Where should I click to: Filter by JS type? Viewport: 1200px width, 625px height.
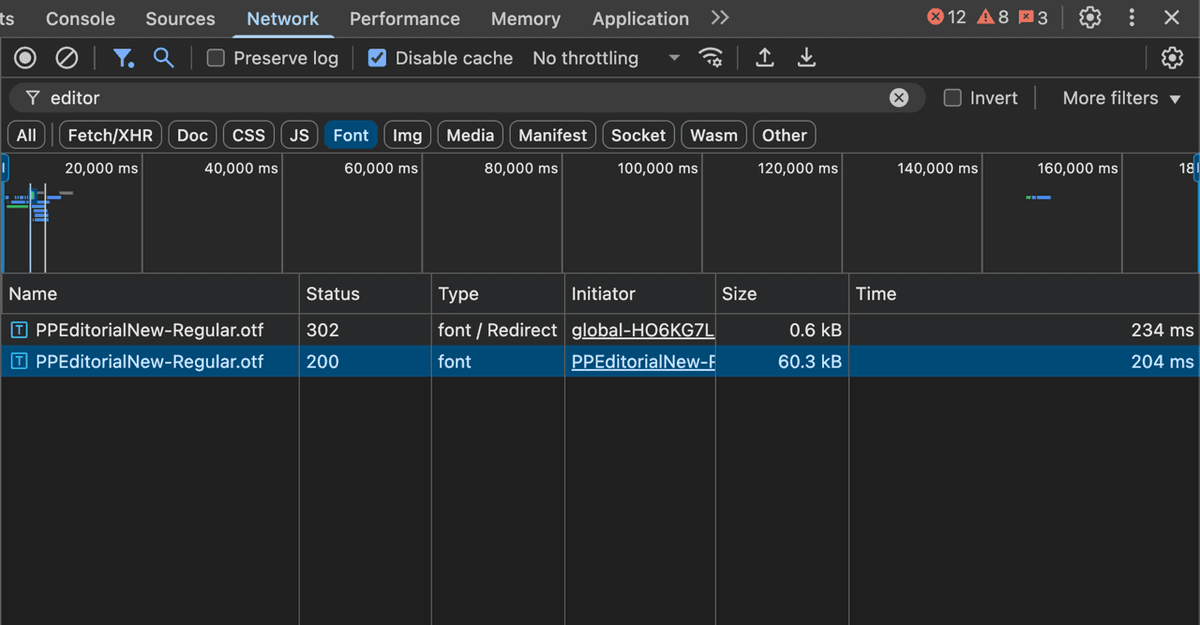299,135
